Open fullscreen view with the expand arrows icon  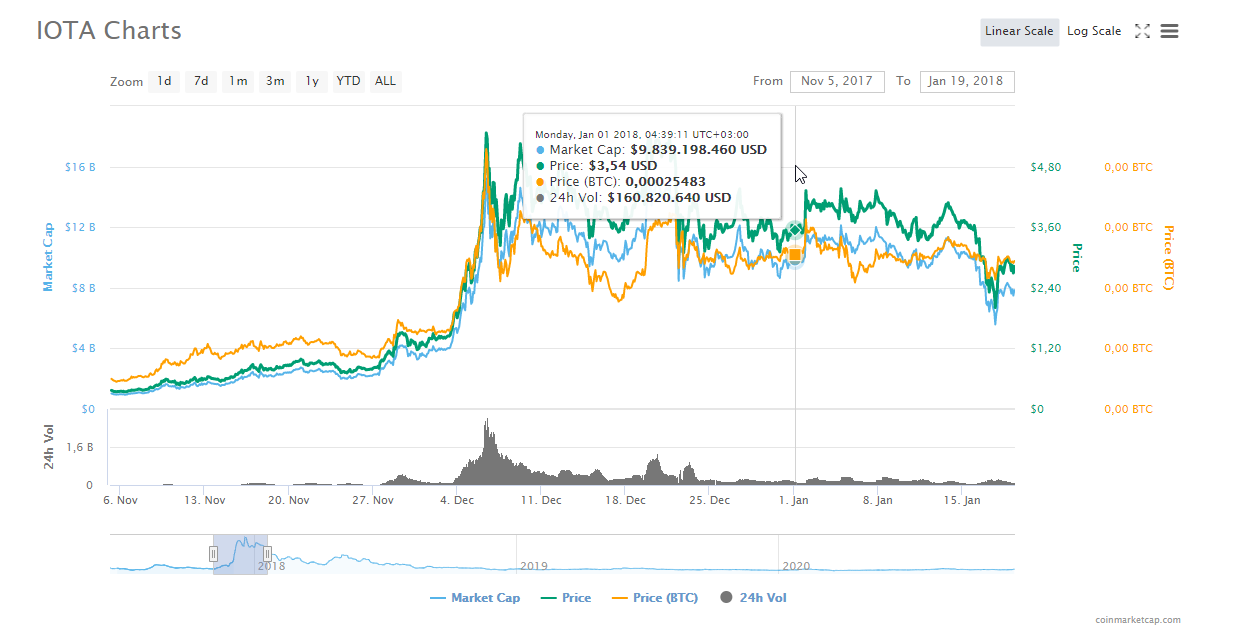coord(1142,31)
